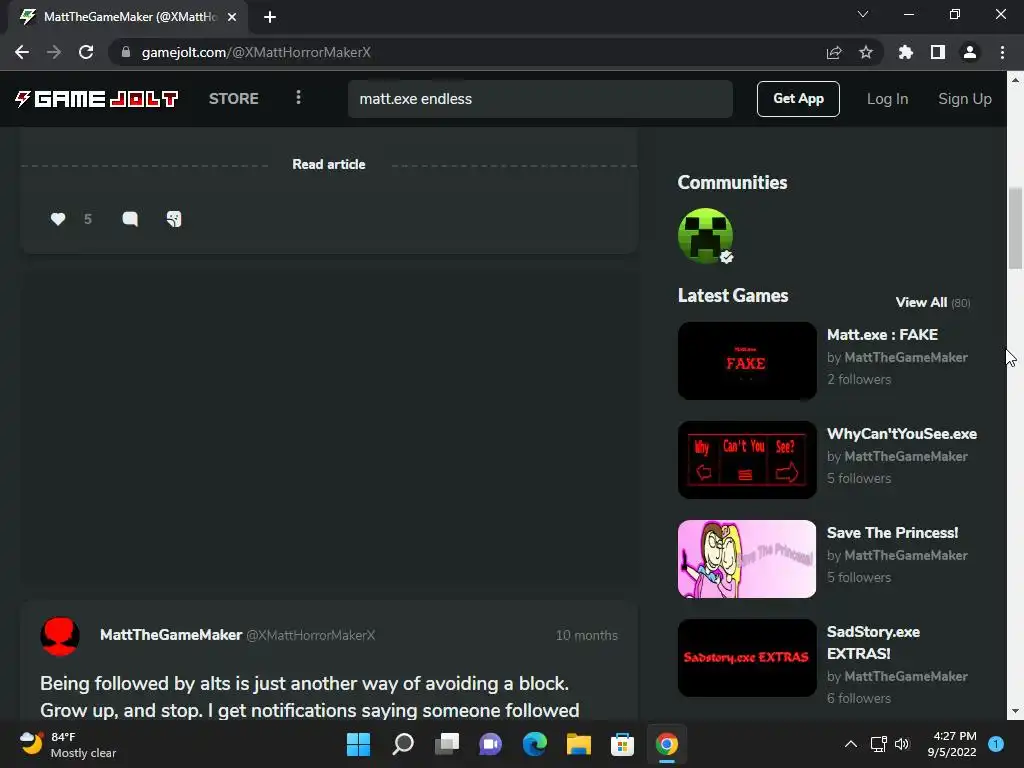Open a new browser tab
Screen dimensions: 1024x768
pyautogui.click(x=270, y=17)
